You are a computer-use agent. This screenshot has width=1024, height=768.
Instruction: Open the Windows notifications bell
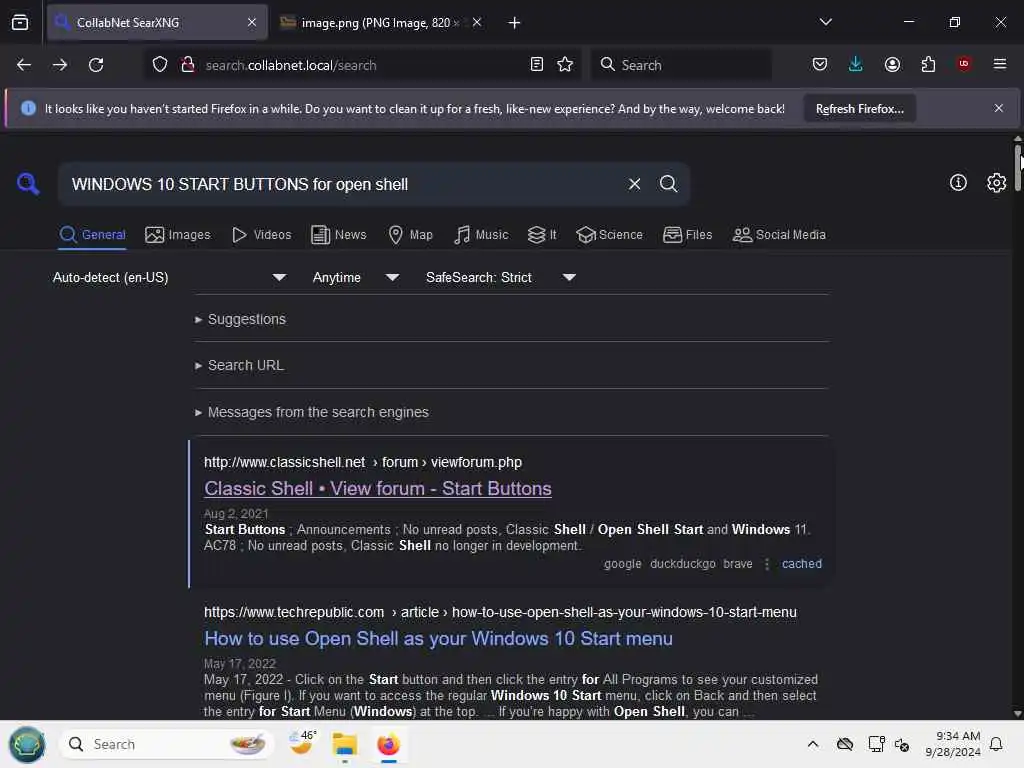pyautogui.click(x=997, y=744)
